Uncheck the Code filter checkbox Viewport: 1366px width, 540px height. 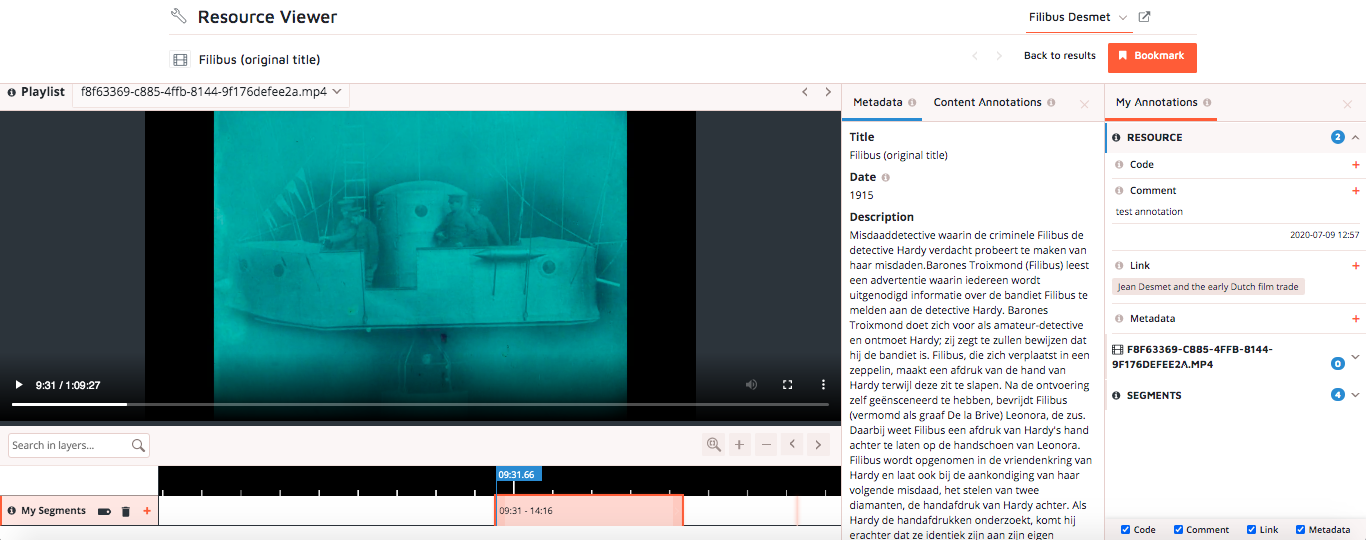tap(1126, 530)
